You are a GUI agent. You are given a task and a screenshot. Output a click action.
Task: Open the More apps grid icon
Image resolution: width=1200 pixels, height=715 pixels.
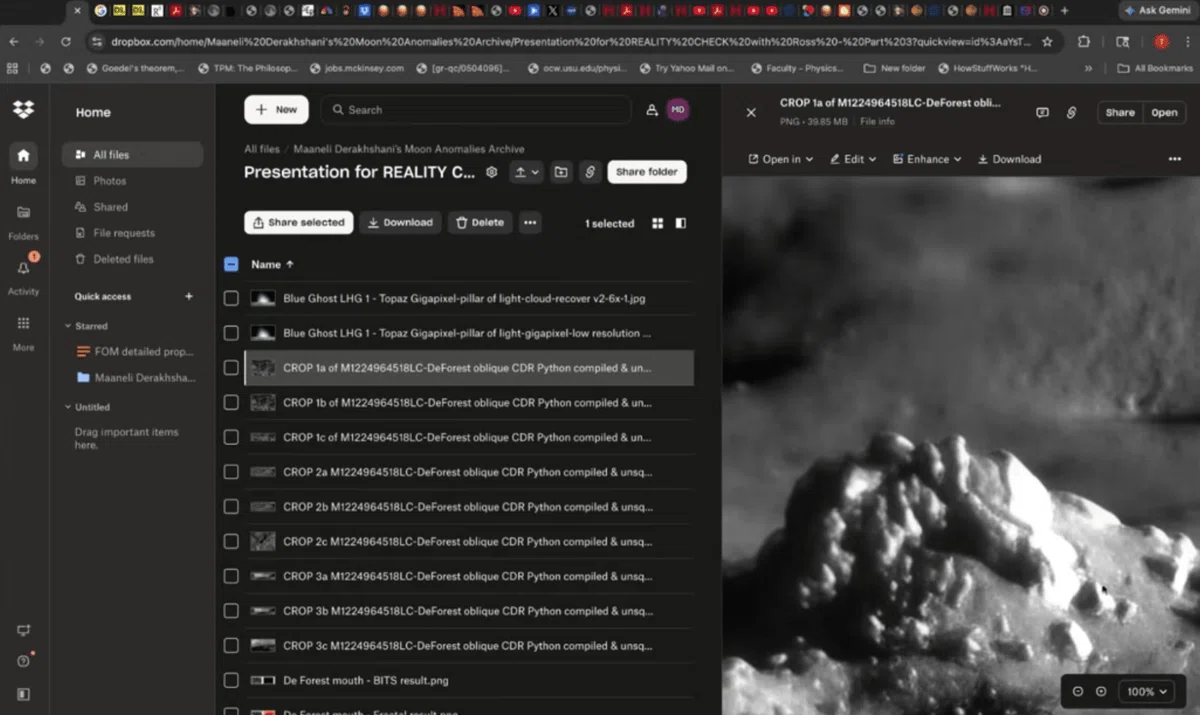[x=23, y=323]
